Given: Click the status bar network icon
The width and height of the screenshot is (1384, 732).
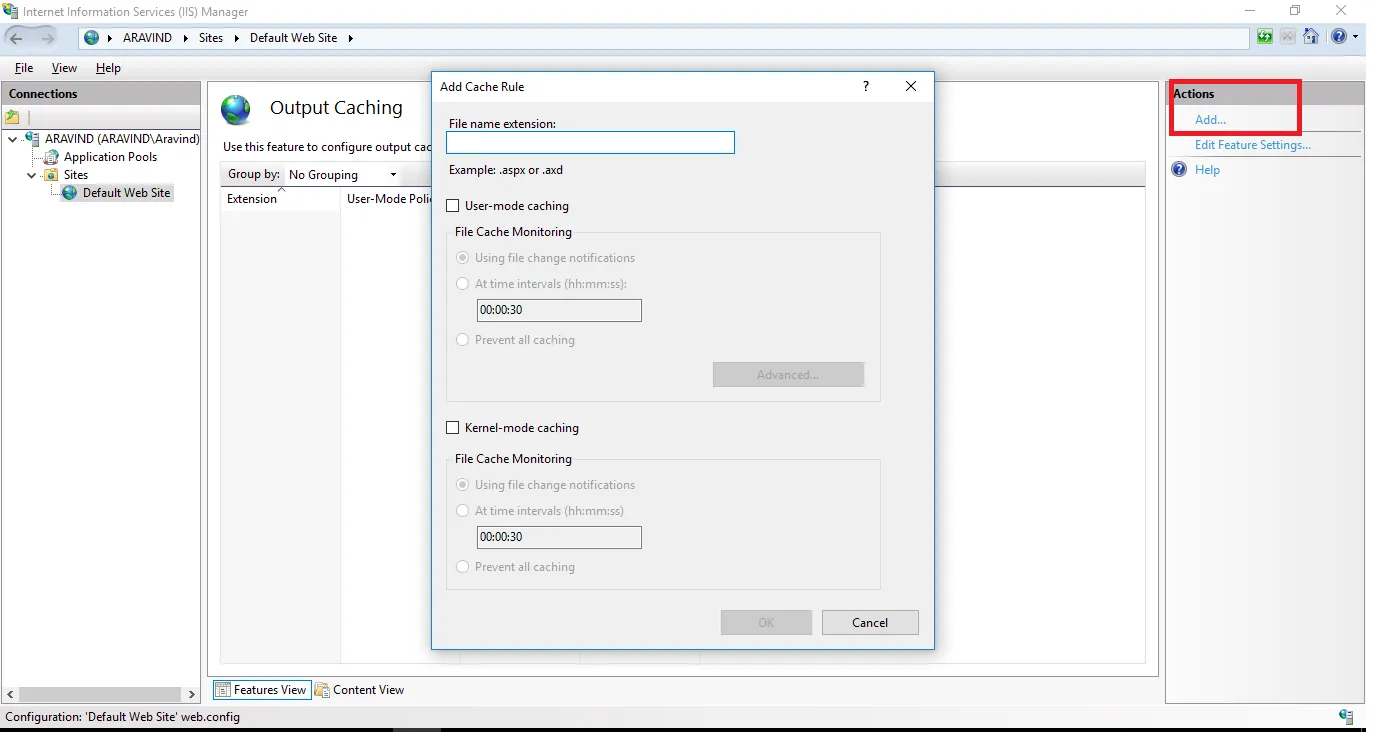Looking at the screenshot, I should click(1346, 717).
